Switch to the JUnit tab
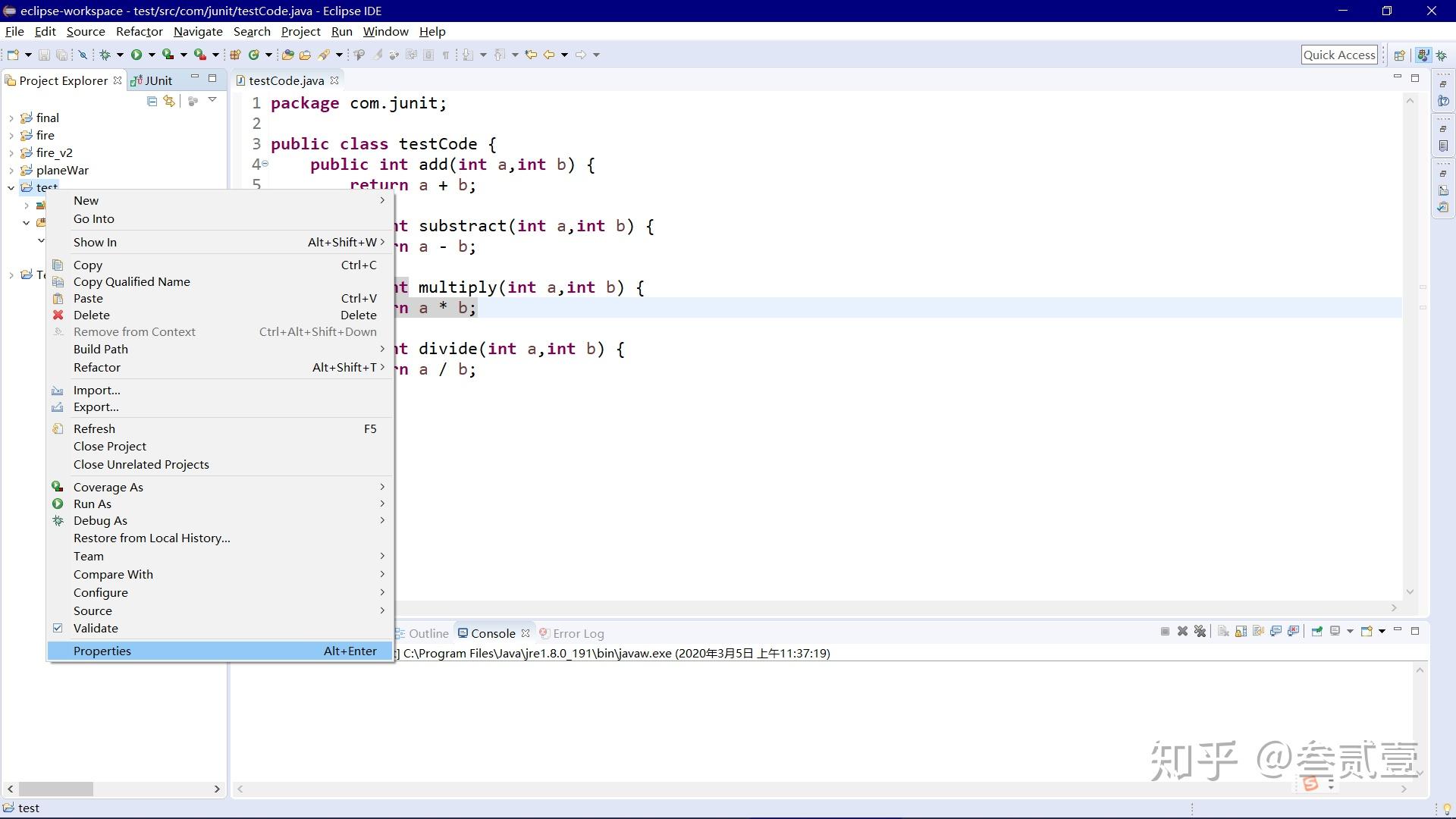 point(152,80)
